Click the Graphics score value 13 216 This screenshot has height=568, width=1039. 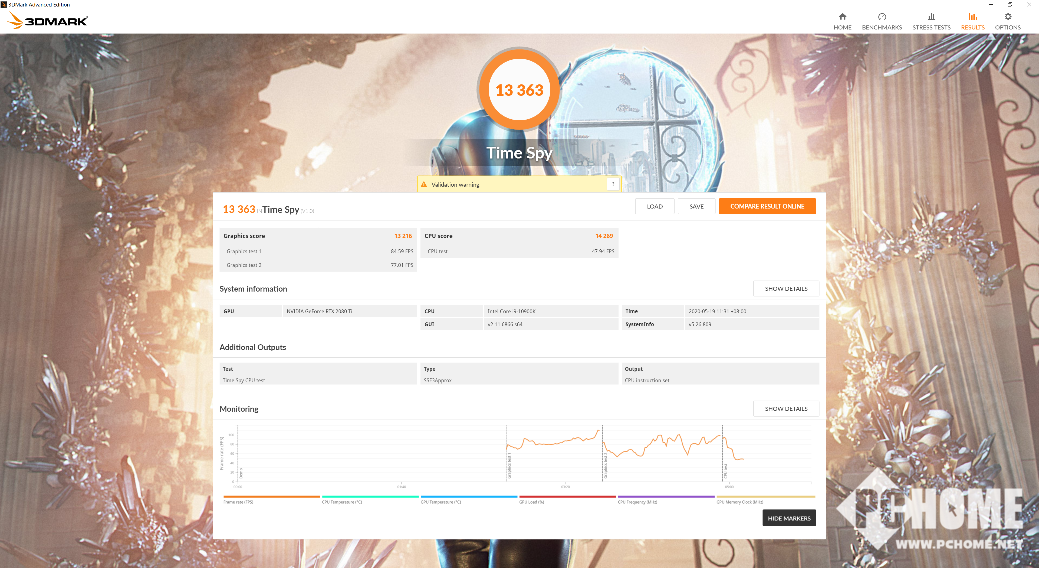pos(403,236)
